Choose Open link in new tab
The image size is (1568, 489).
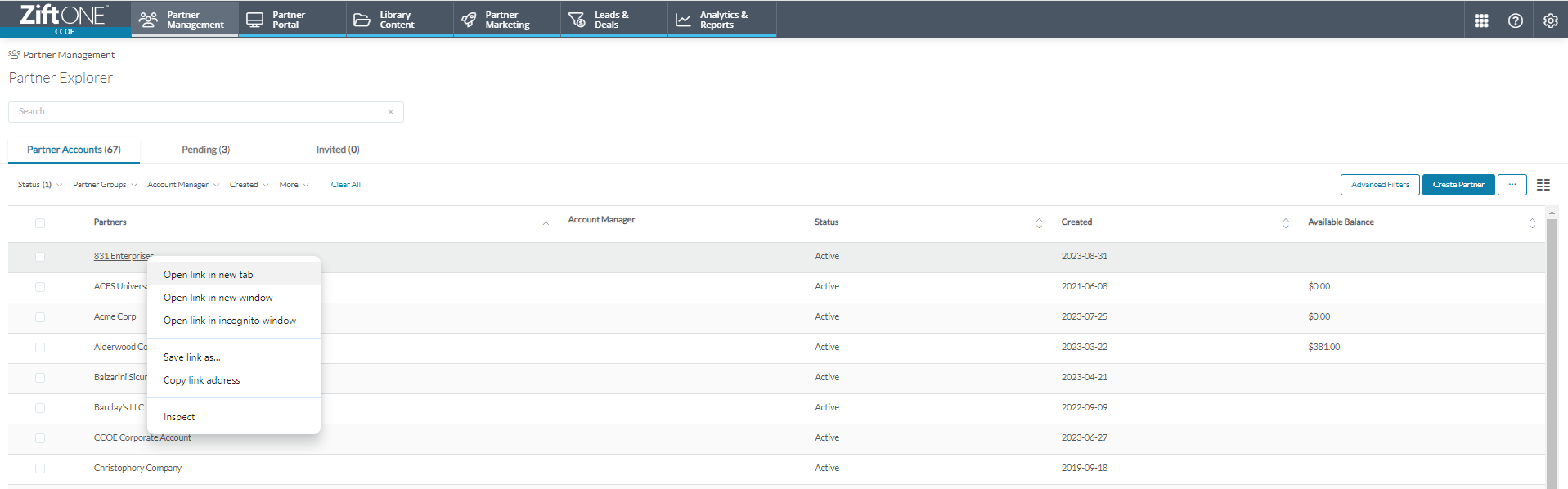click(233, 275)
